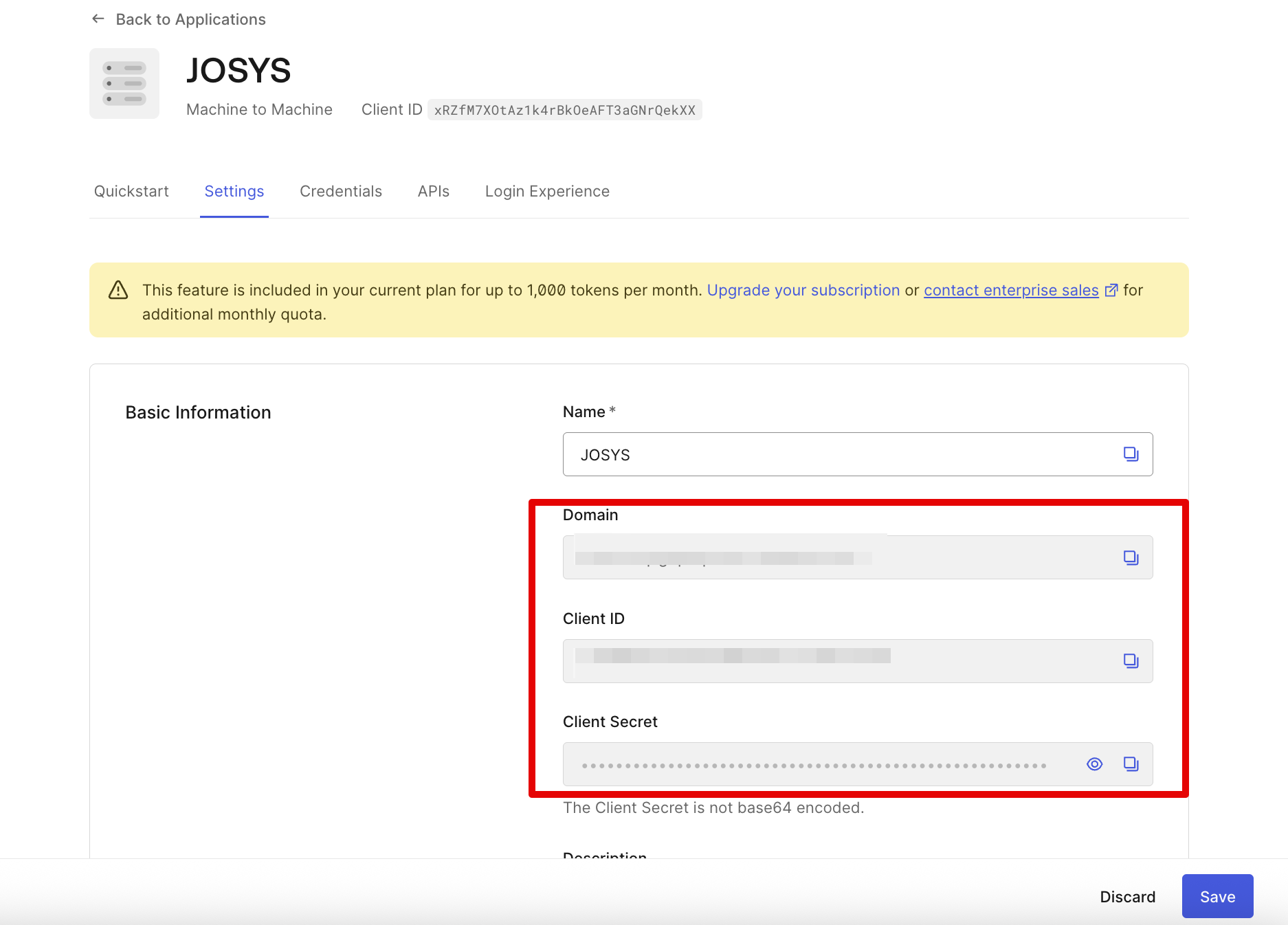This screenshot has width=1288, height=925.
Task: Copy the Name field value
Action: coord(1131,454)
